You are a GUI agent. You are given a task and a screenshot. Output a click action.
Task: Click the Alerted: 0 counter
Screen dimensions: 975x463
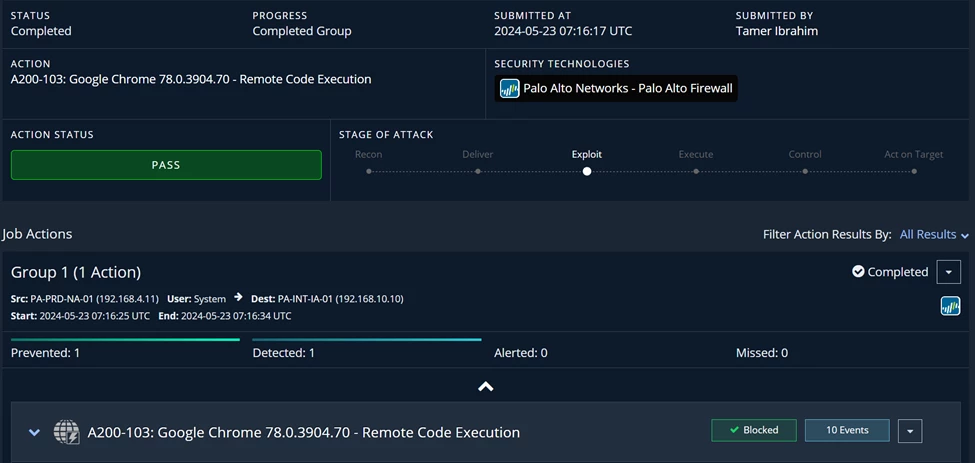point(520,353)
